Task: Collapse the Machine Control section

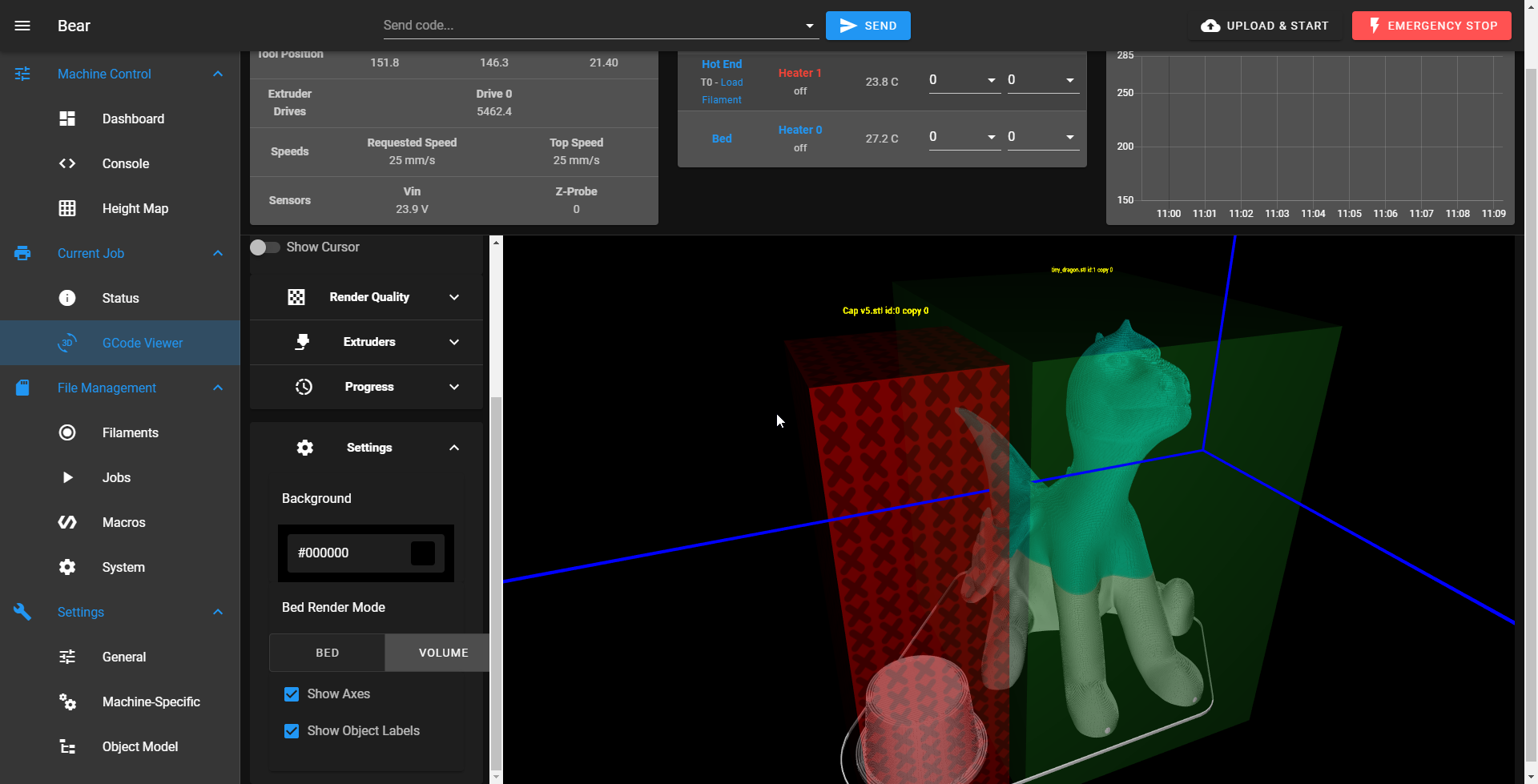Action: [218, 74]
